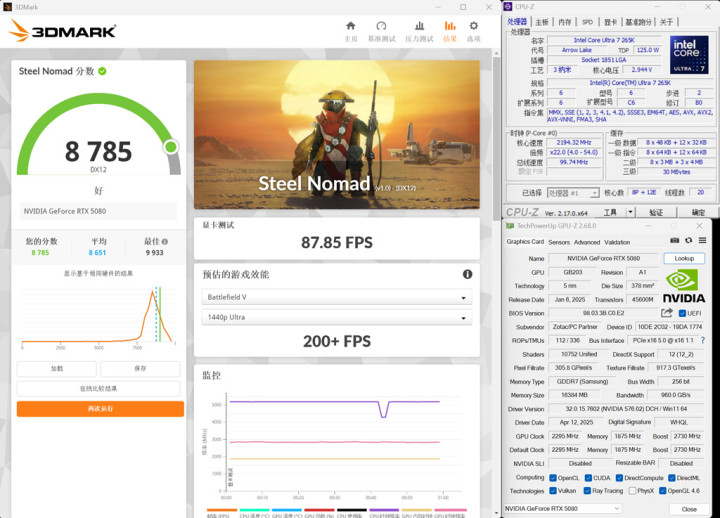Toggle the UEFI checkbox in GPU-Z
This screenshot has width=720, height=518.
click(682, 313)
